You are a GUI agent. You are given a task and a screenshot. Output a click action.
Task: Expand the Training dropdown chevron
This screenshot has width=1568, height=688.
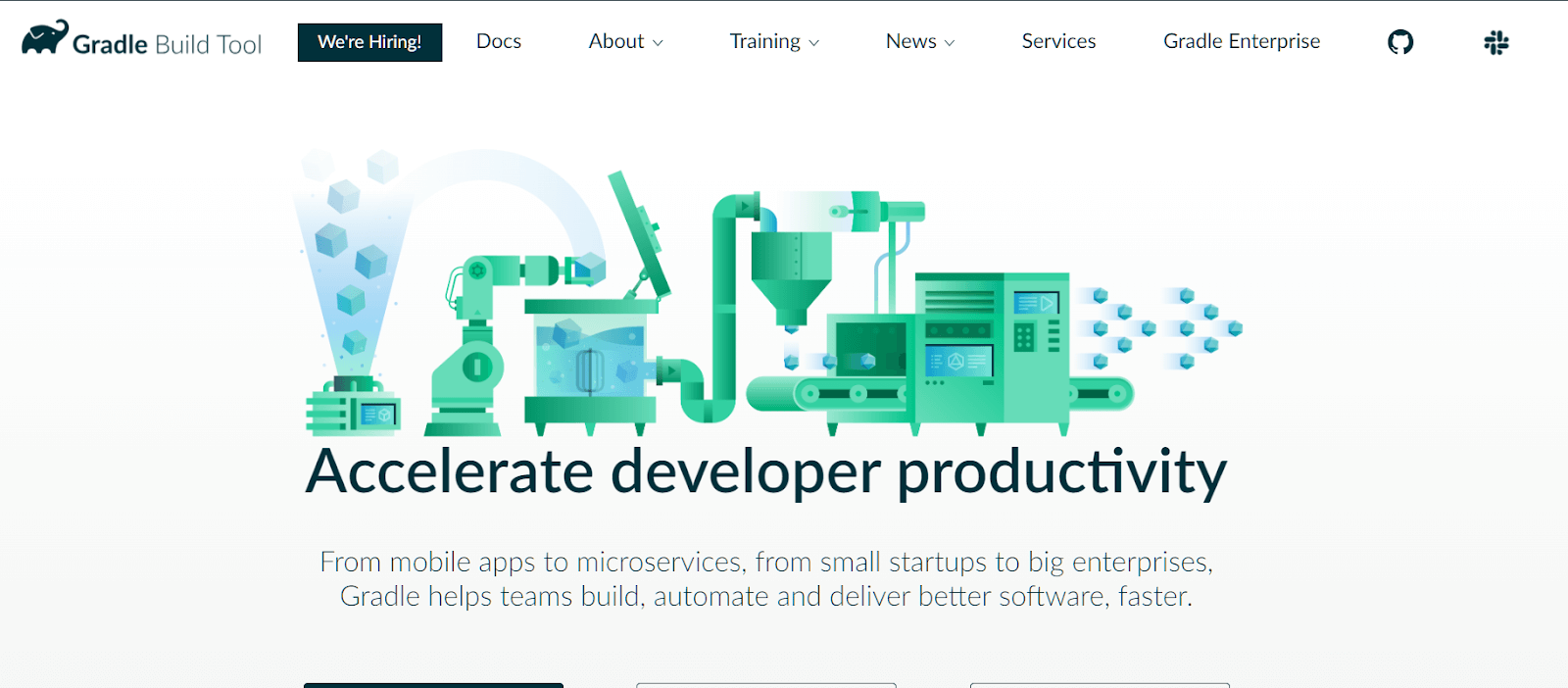[813, 43]
